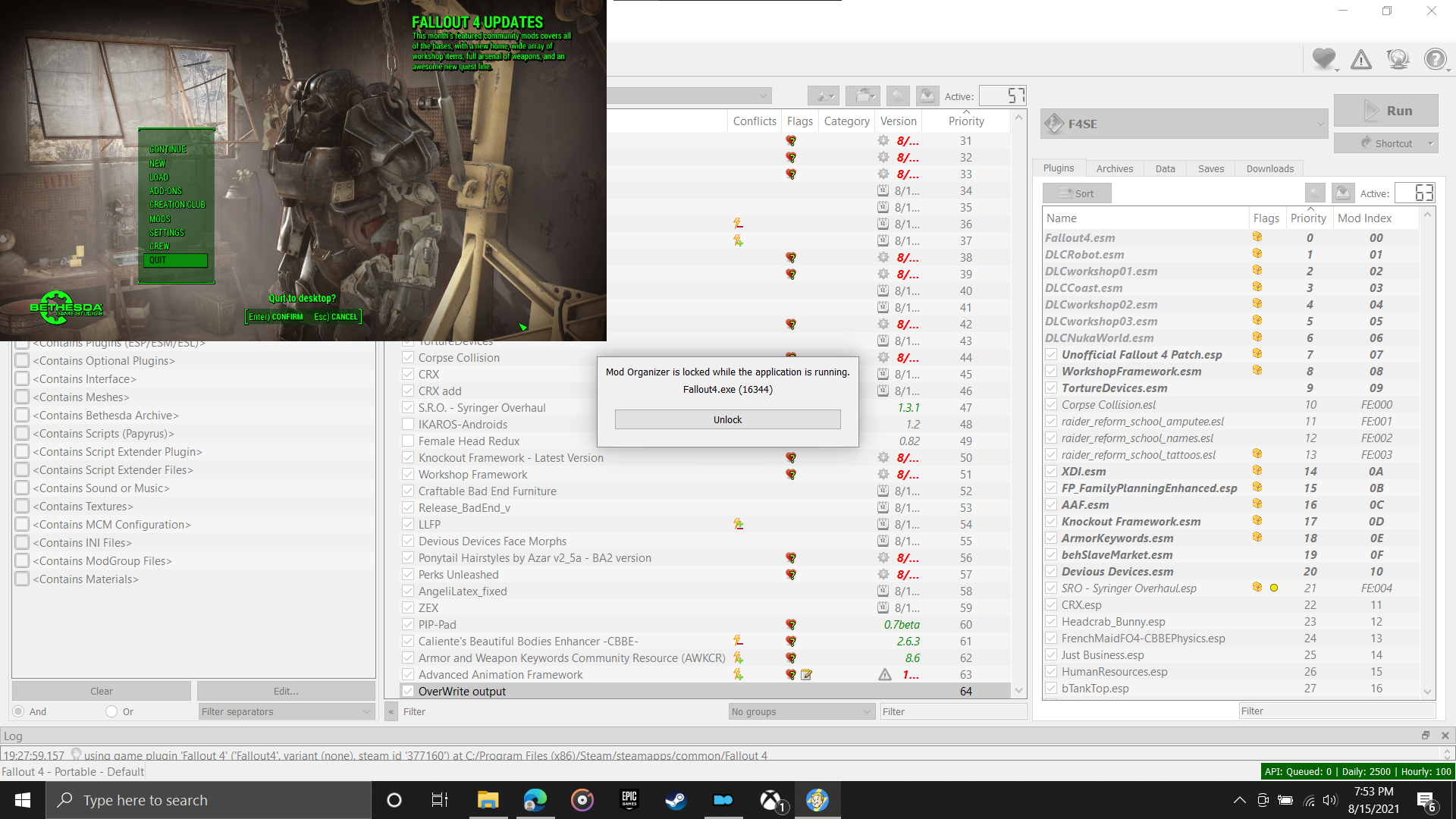Open Steam from the taskbar
The image size is (1456, 819).
(x=676, y=800)
